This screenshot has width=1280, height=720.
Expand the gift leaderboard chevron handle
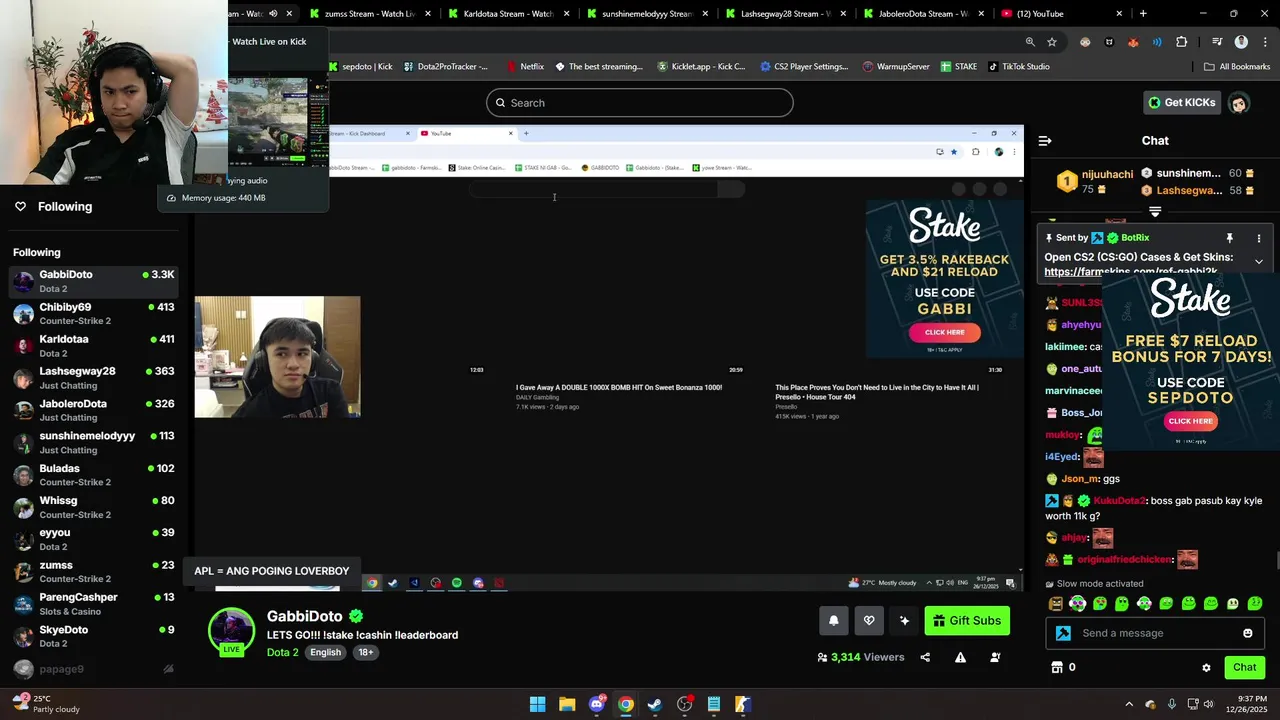pyautogui.click(x=1155, y=211)
